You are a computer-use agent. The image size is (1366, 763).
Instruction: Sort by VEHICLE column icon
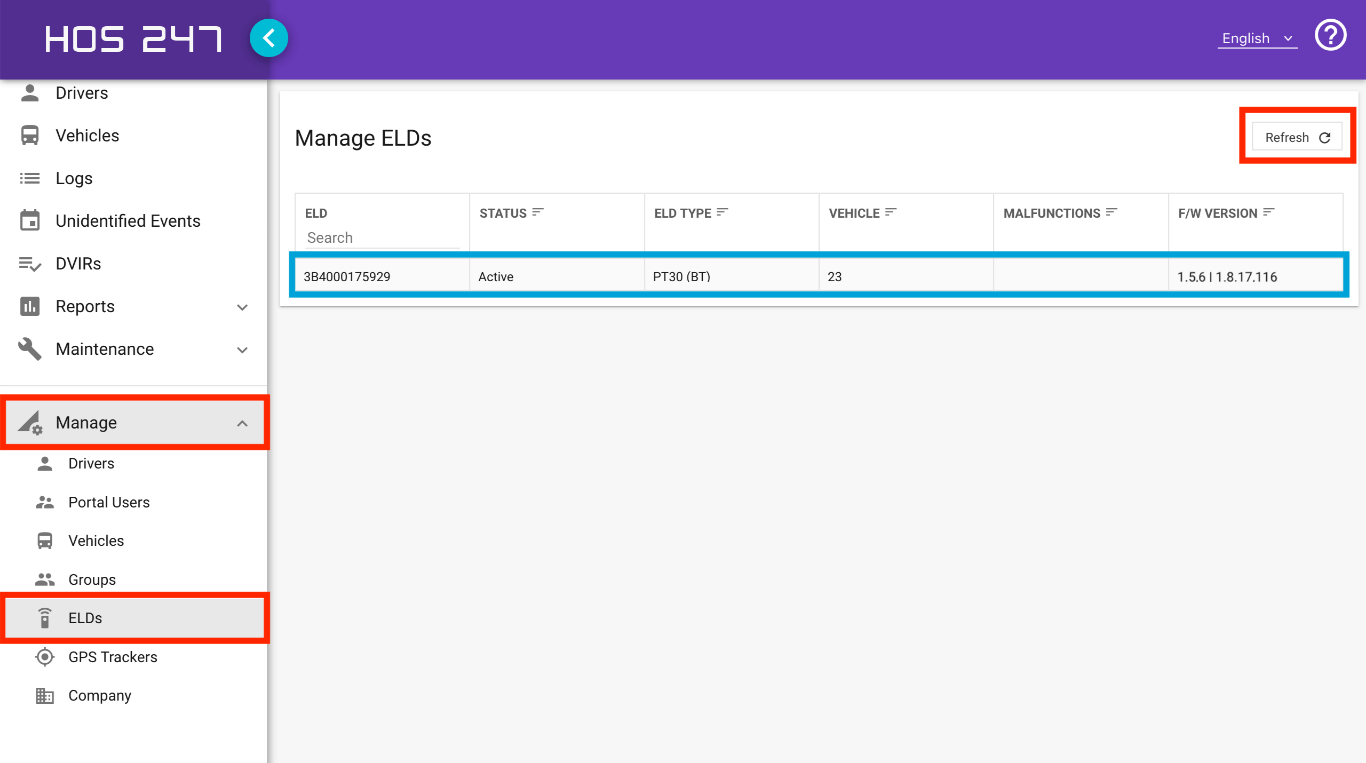click(891, 212)
